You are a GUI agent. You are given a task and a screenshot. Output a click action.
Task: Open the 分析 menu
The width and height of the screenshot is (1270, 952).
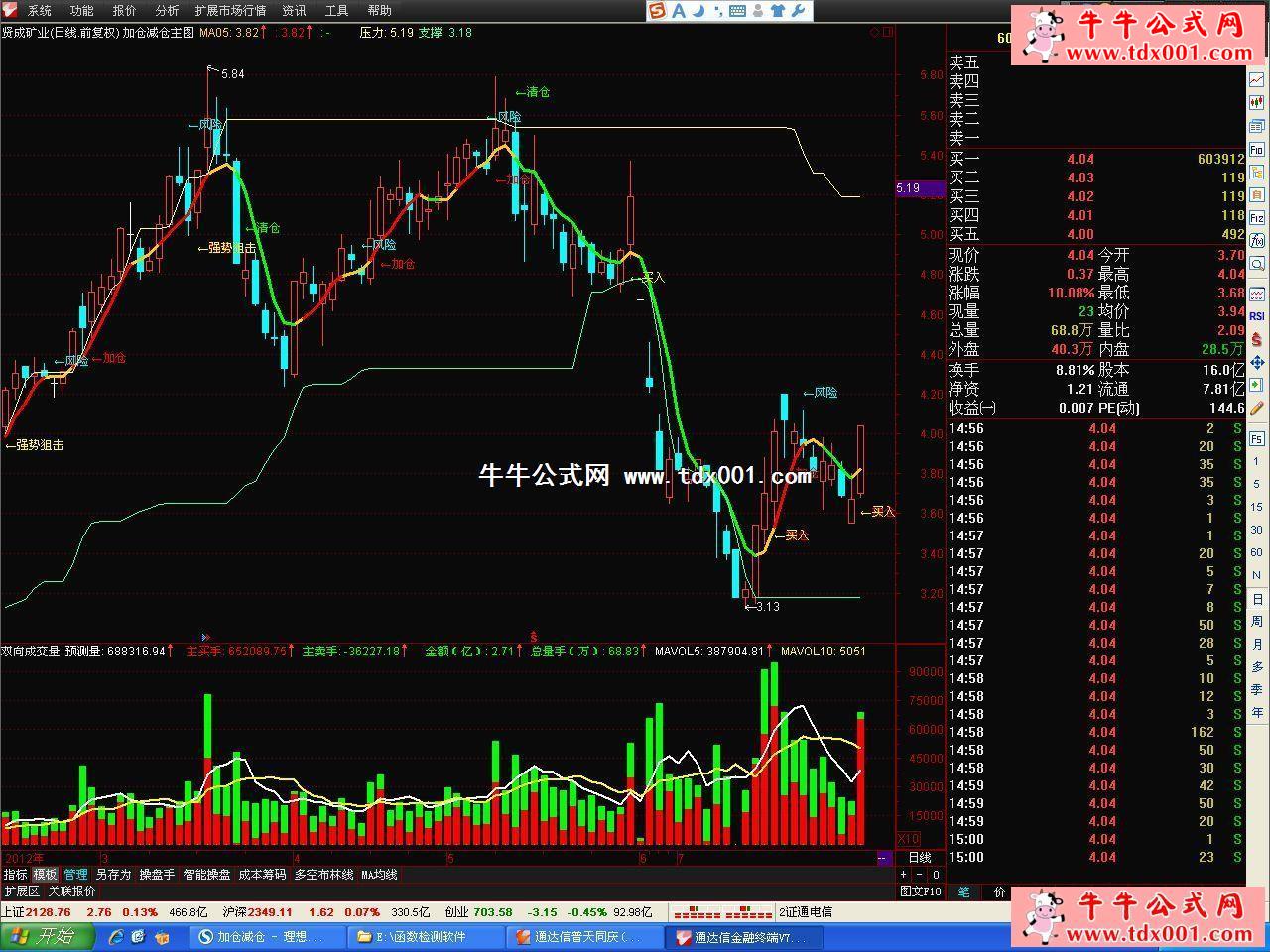point(167,11)
